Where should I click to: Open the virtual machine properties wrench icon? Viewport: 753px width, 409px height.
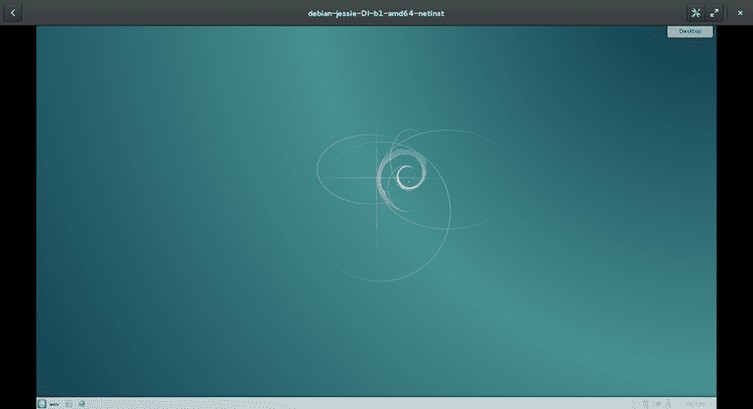(696, 13)
